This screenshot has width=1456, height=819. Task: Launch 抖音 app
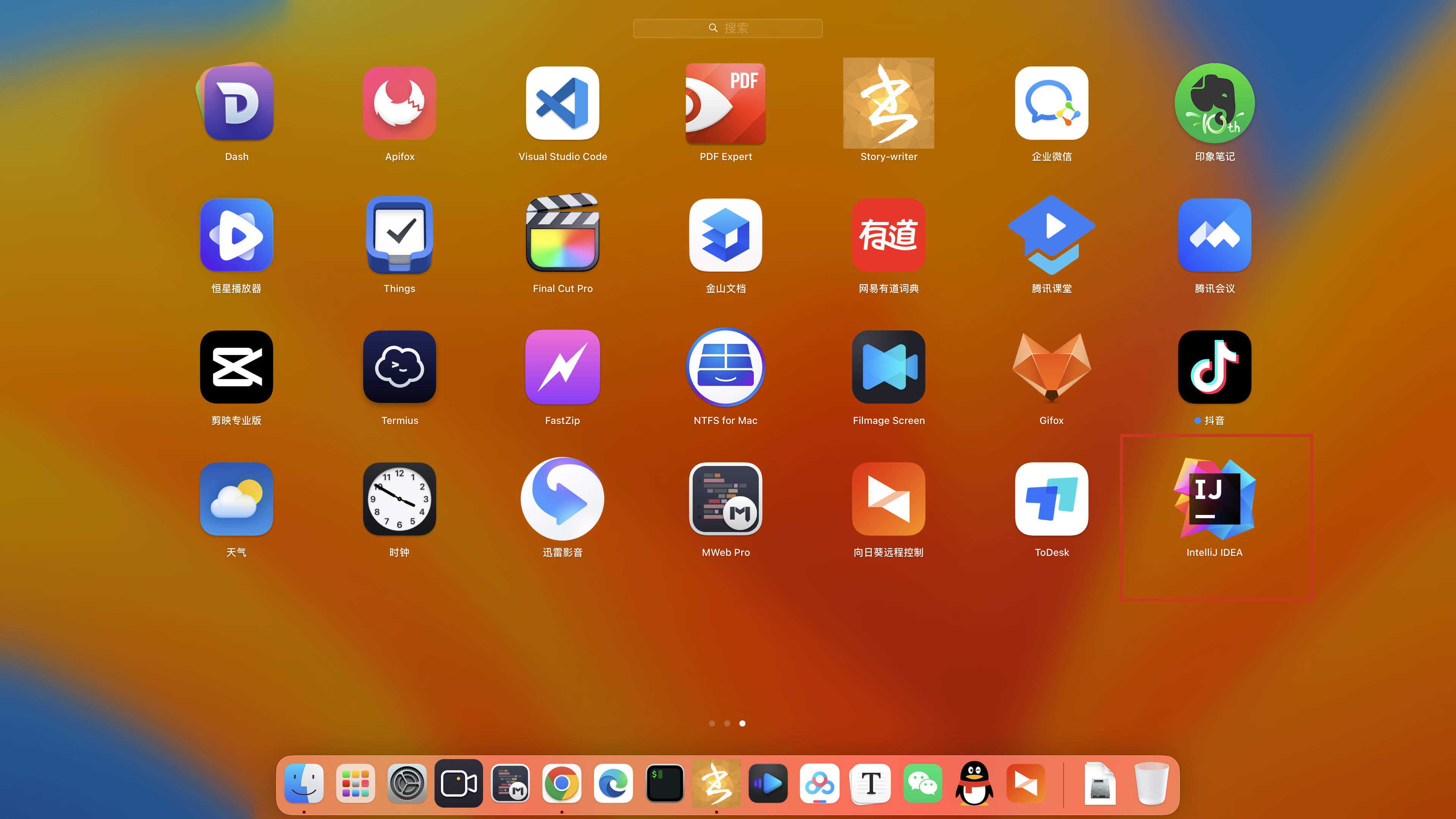tap(1214, 367)
